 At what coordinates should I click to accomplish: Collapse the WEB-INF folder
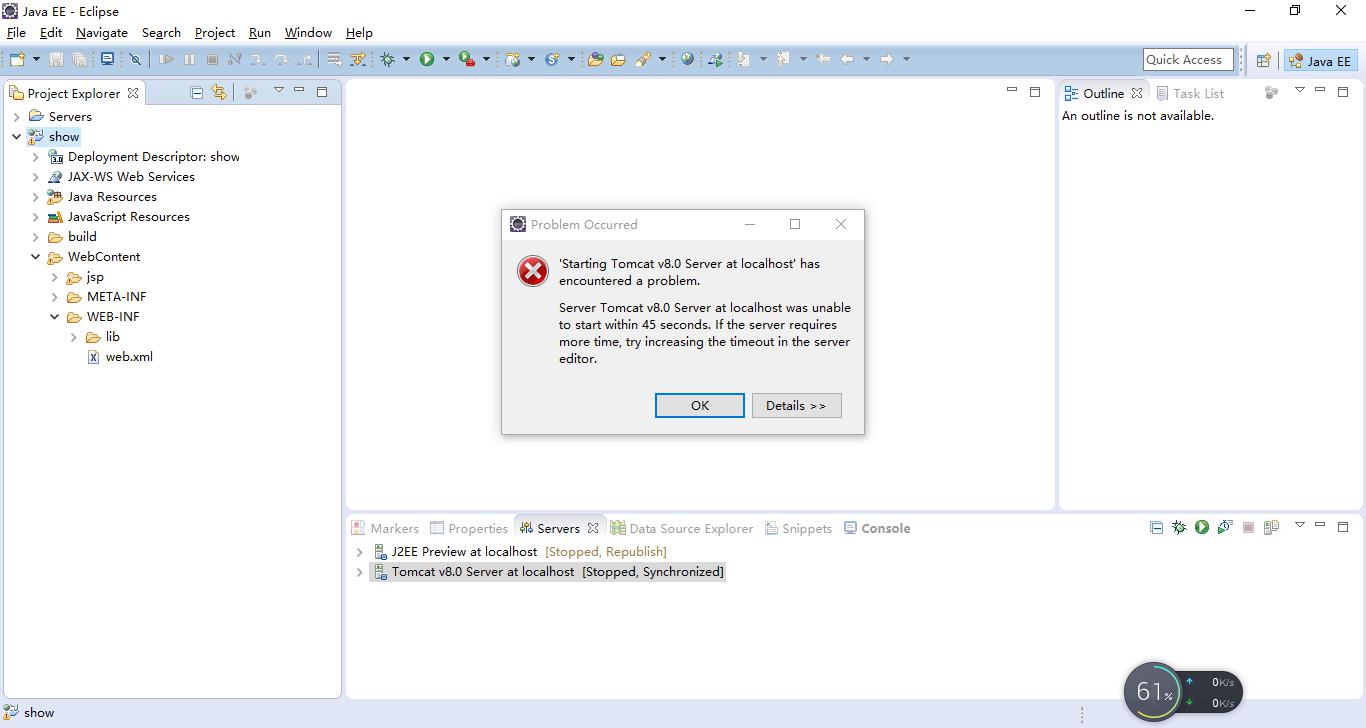(x=54, y=317)
